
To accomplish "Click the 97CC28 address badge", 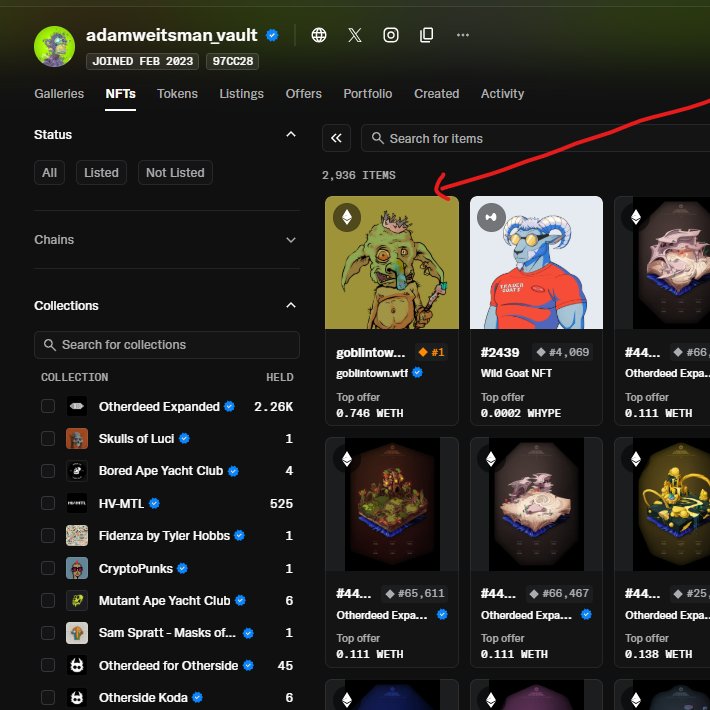I will [x=232, y=61].
